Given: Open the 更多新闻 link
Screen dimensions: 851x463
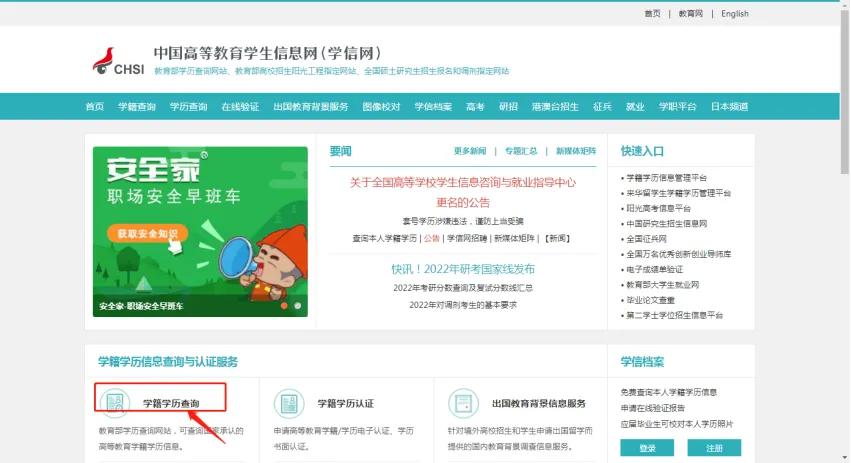Looking at the screenshot, I should tap(470, 151).
